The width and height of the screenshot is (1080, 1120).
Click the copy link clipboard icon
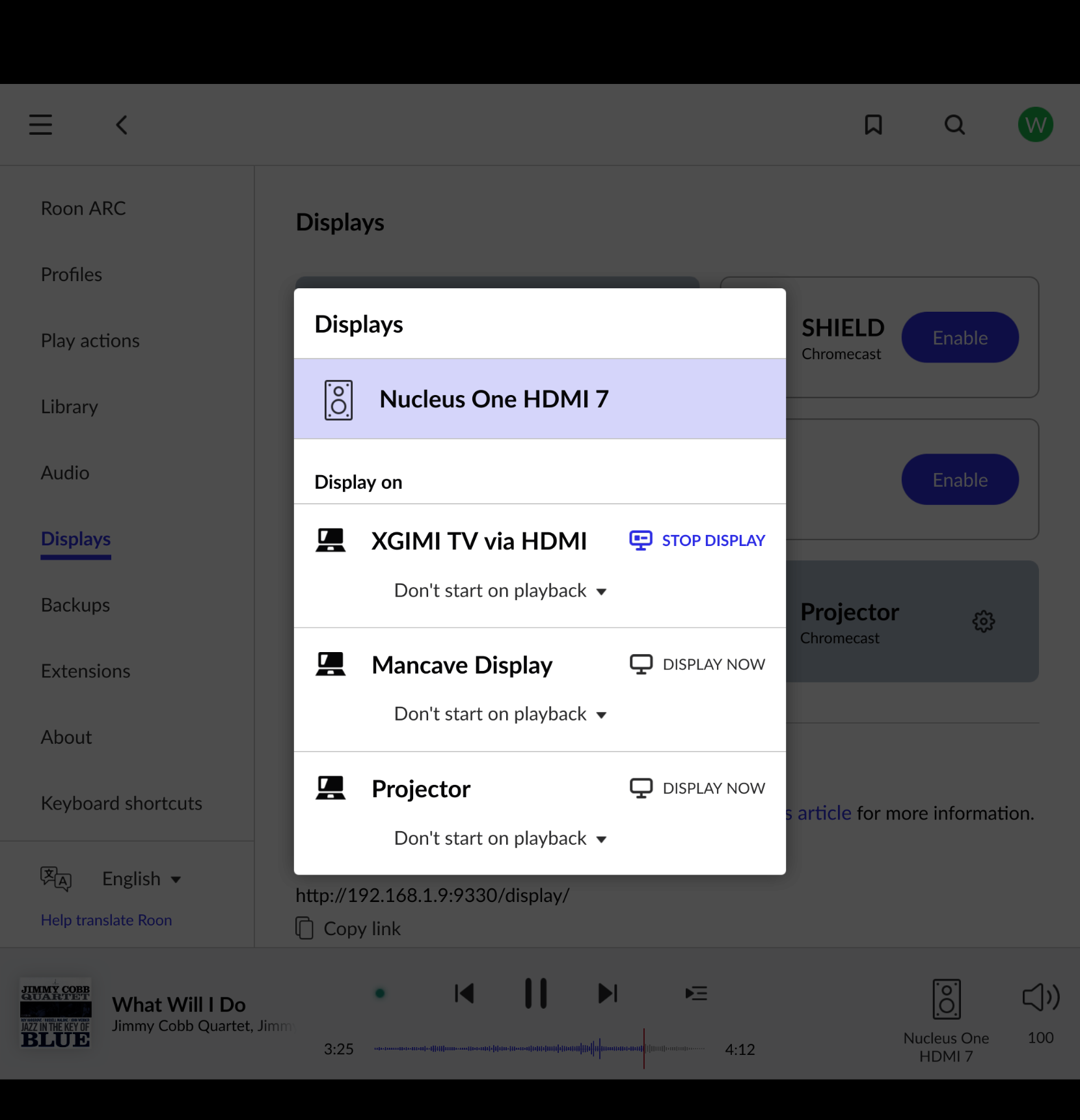point(304,928)
